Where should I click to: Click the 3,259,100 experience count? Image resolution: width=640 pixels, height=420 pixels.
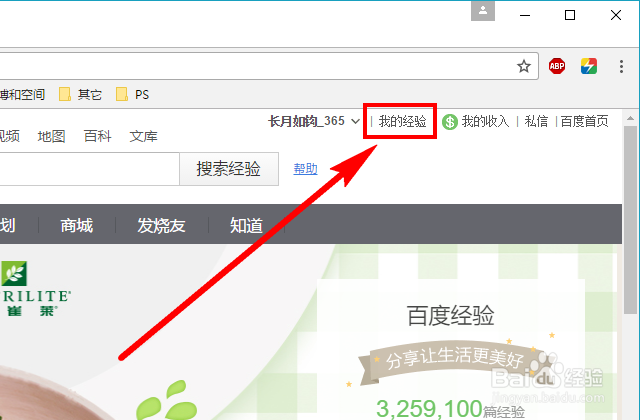click(429, 409)
